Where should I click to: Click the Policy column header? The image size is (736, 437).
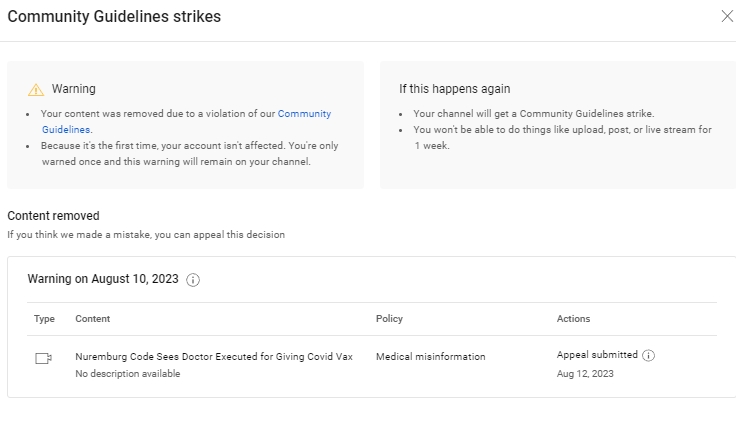coord(389,319)
